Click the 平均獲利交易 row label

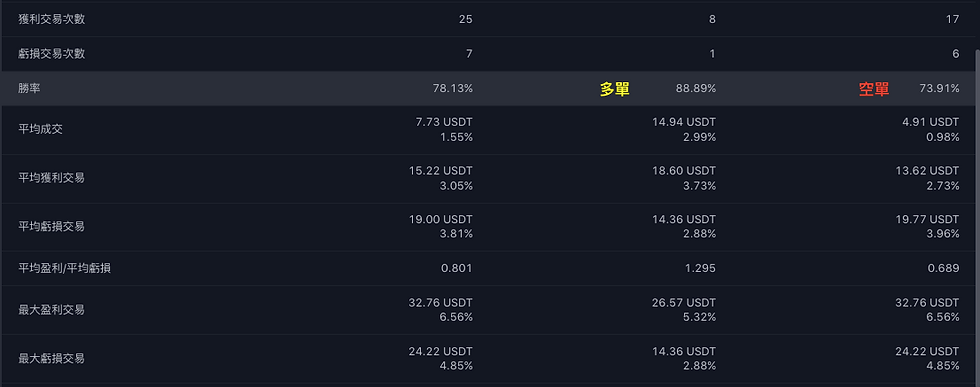point(52,178)
